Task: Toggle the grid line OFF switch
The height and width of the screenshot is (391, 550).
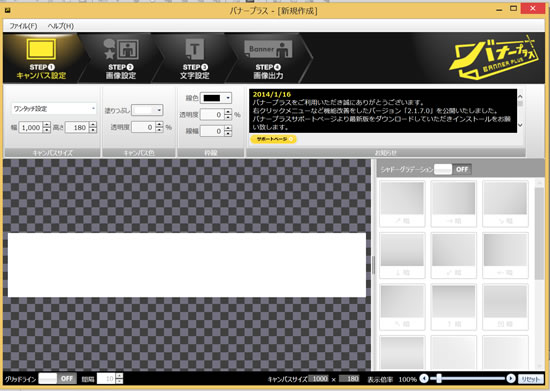Action: pyautogui.click(x=58, y=379)
